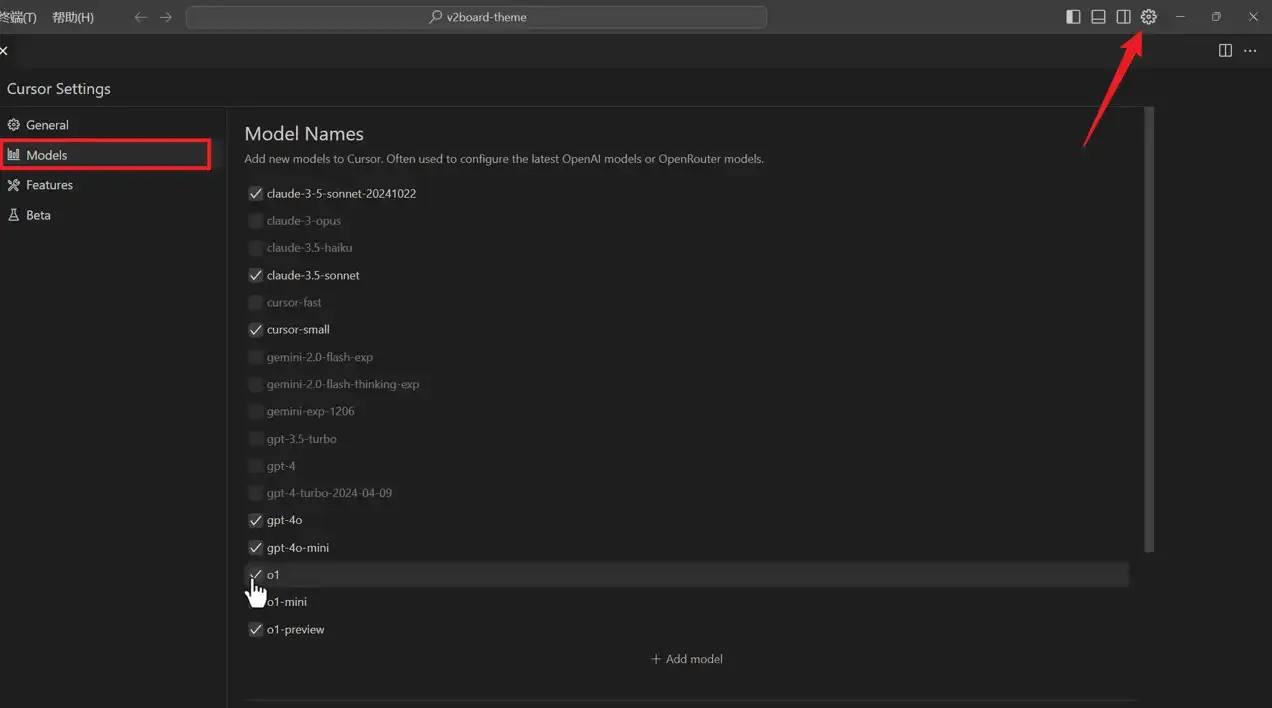Go forward with the right arrow
Image resolution: width=1272 pixels, height=708 pixels.
(166, 17)
